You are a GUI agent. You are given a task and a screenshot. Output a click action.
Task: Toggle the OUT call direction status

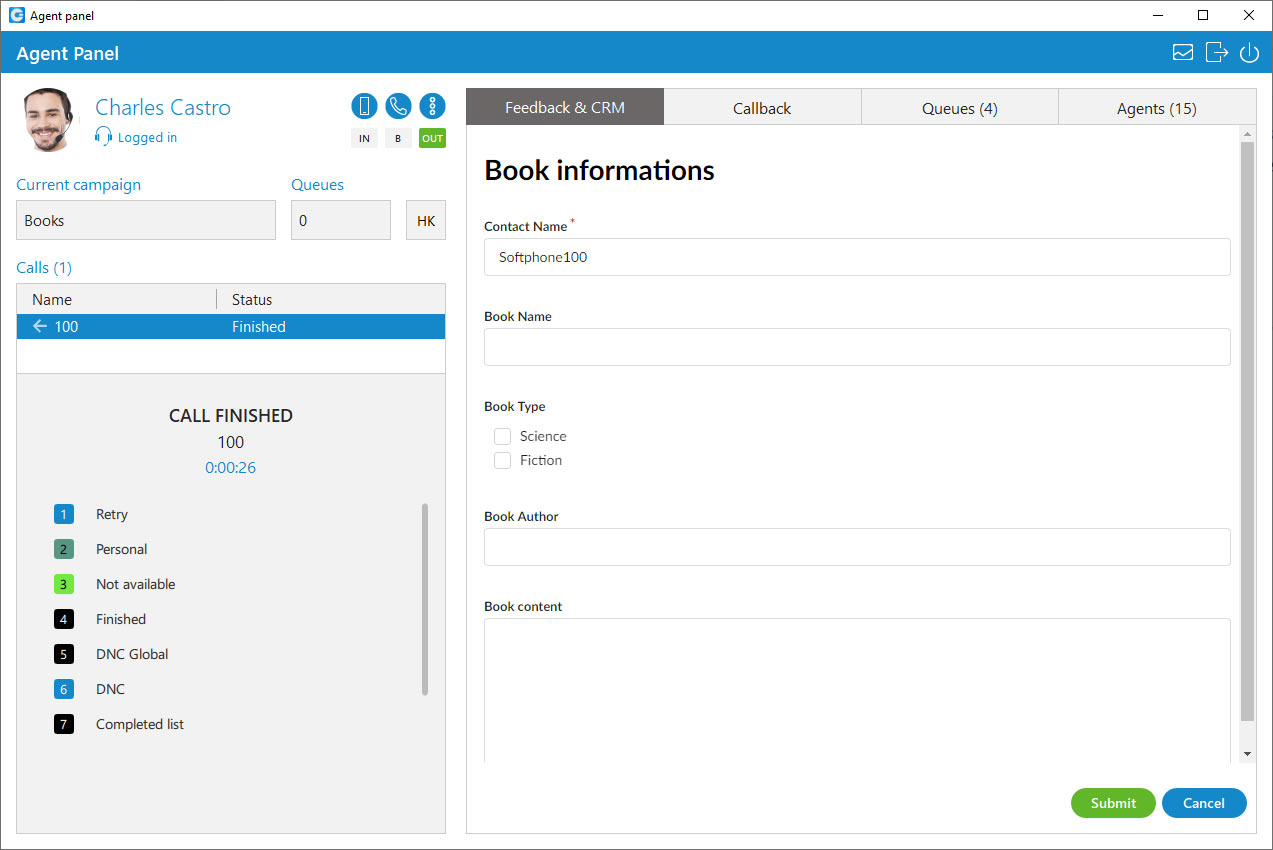click(432, 138)
